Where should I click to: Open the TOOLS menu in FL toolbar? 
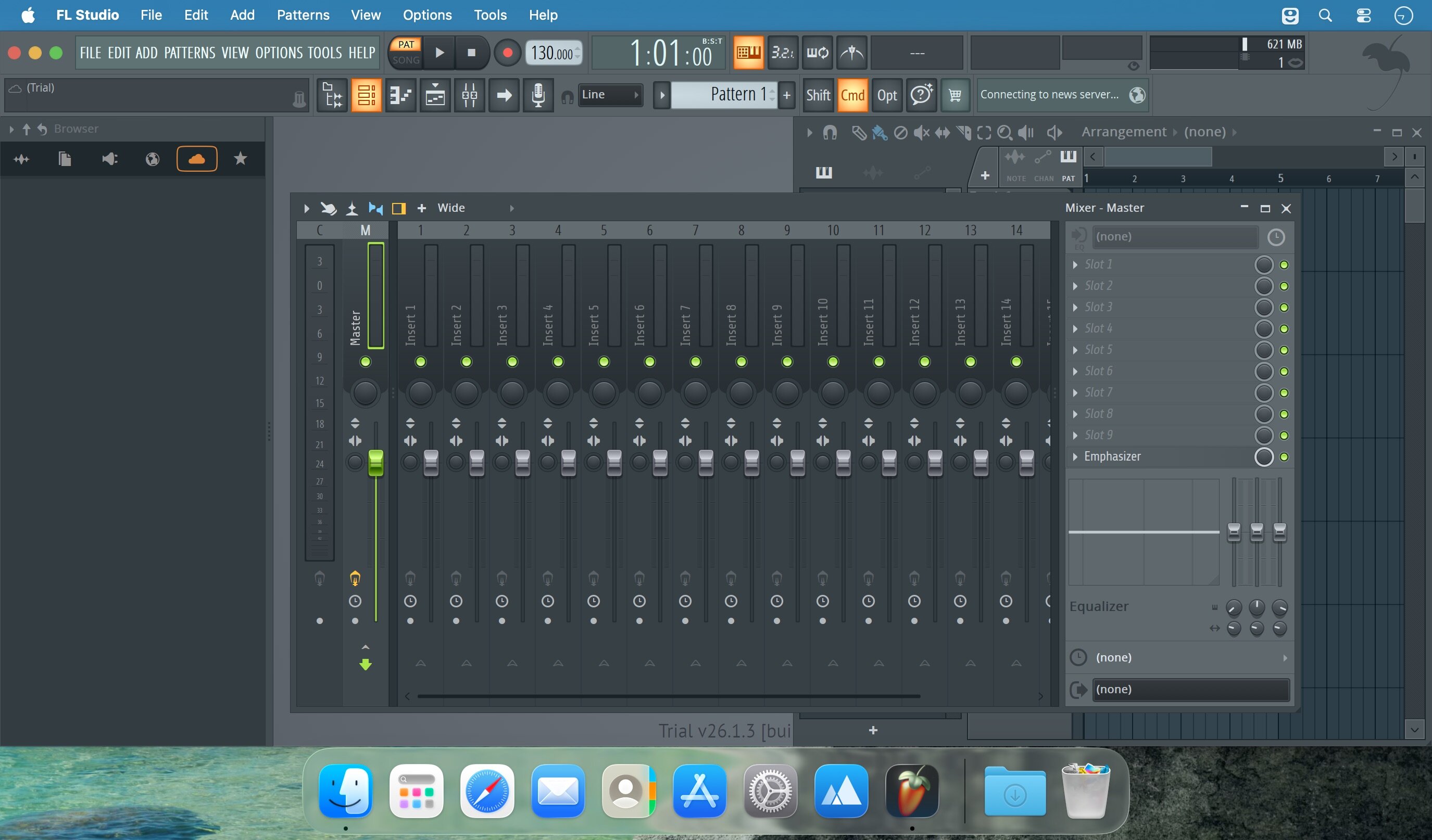click(325, 53)
